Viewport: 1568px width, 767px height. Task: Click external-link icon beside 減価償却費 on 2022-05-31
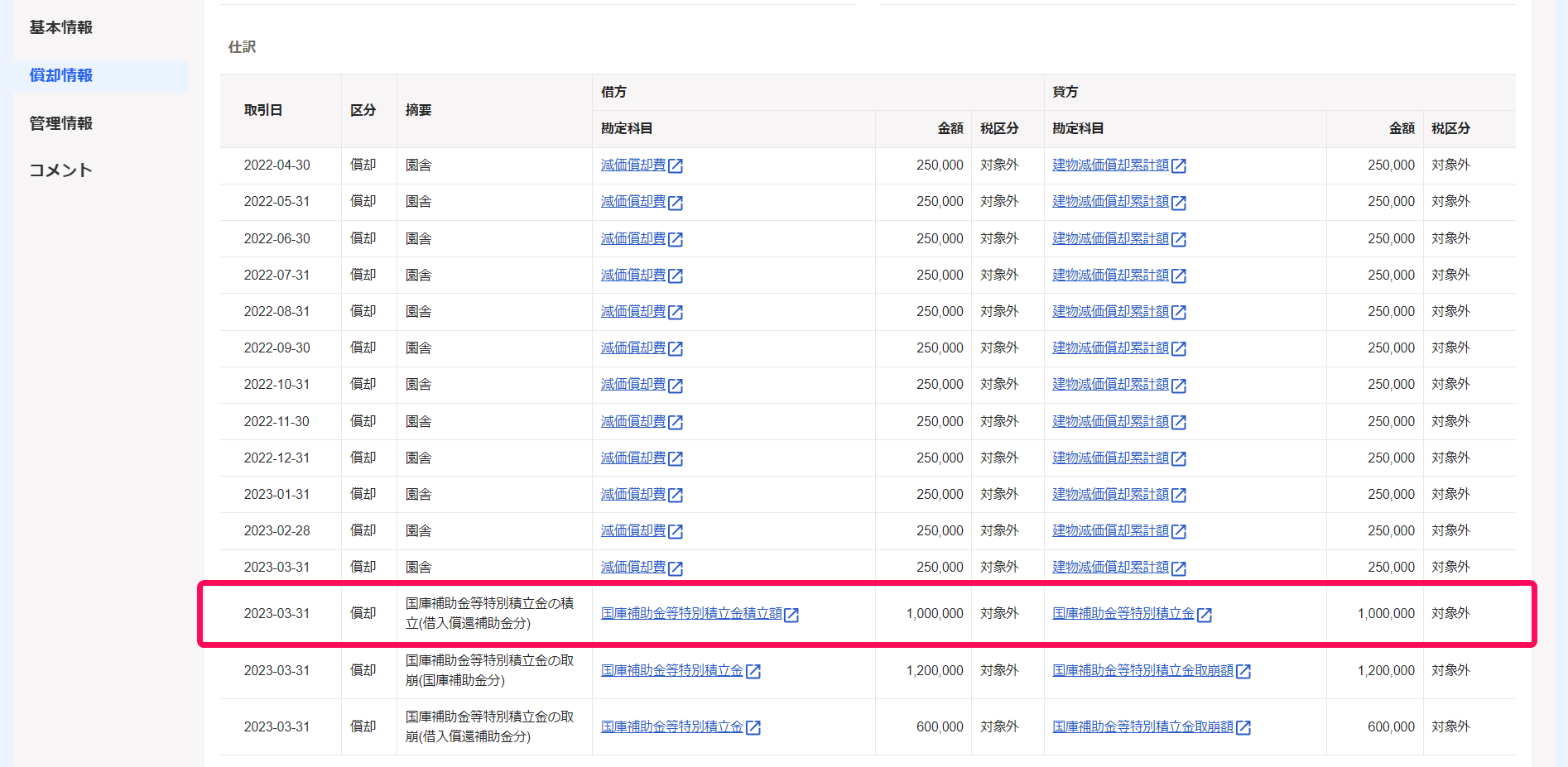point(676,203)
